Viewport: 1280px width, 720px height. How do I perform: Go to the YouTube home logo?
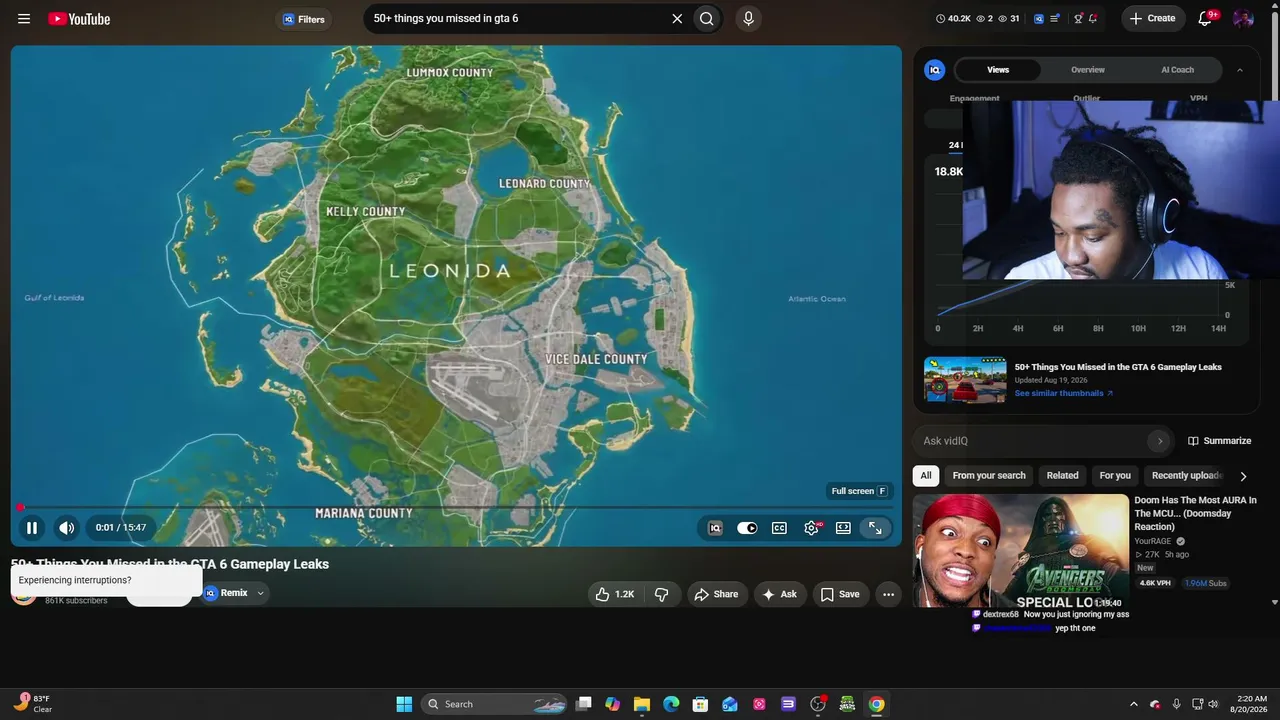point(79,19)
